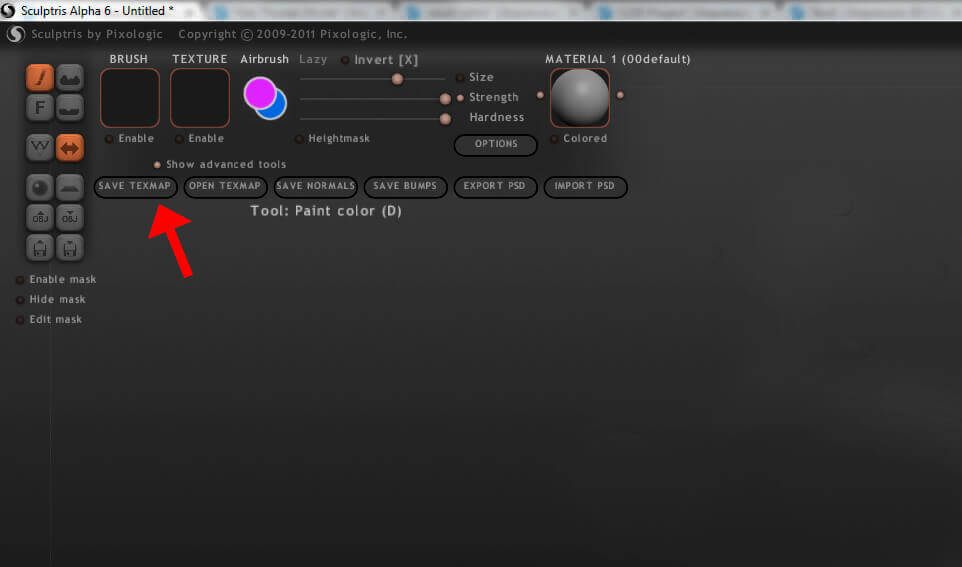This screenshot has height=567, width=962.
Task: Click the Hardness slider handle
Action: tap(445, 119)
